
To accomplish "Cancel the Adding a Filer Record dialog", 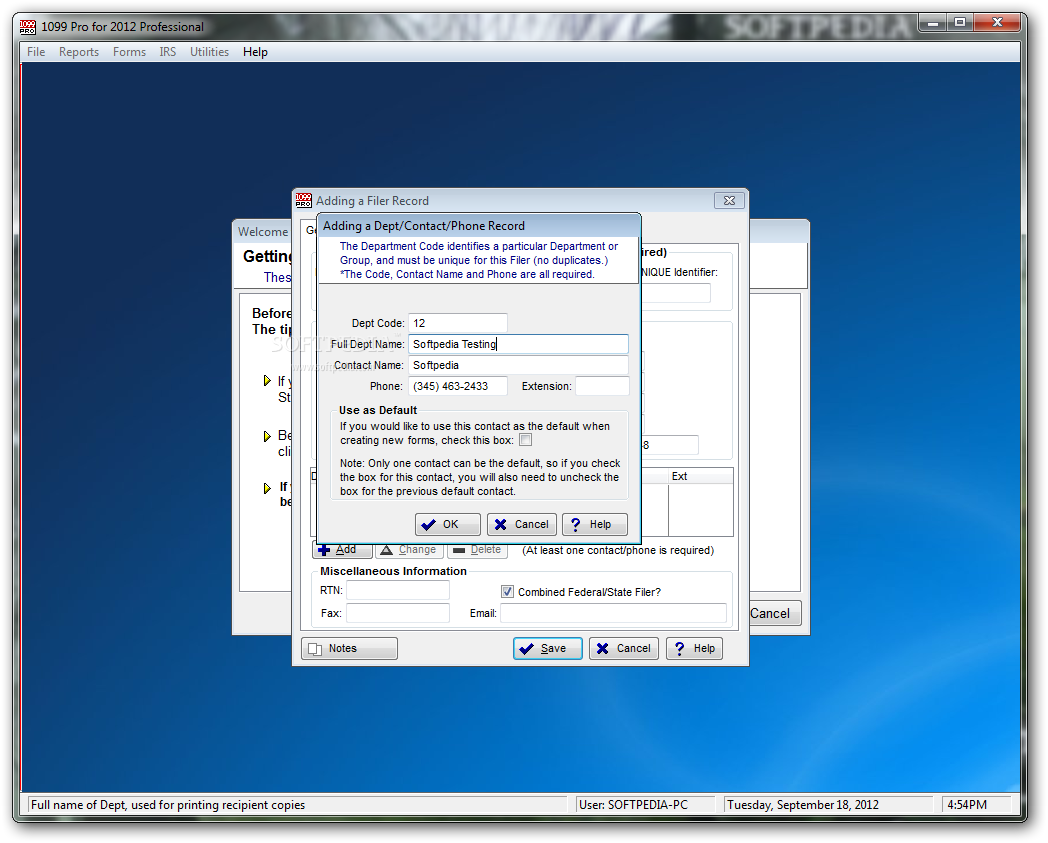I will 624,648.
